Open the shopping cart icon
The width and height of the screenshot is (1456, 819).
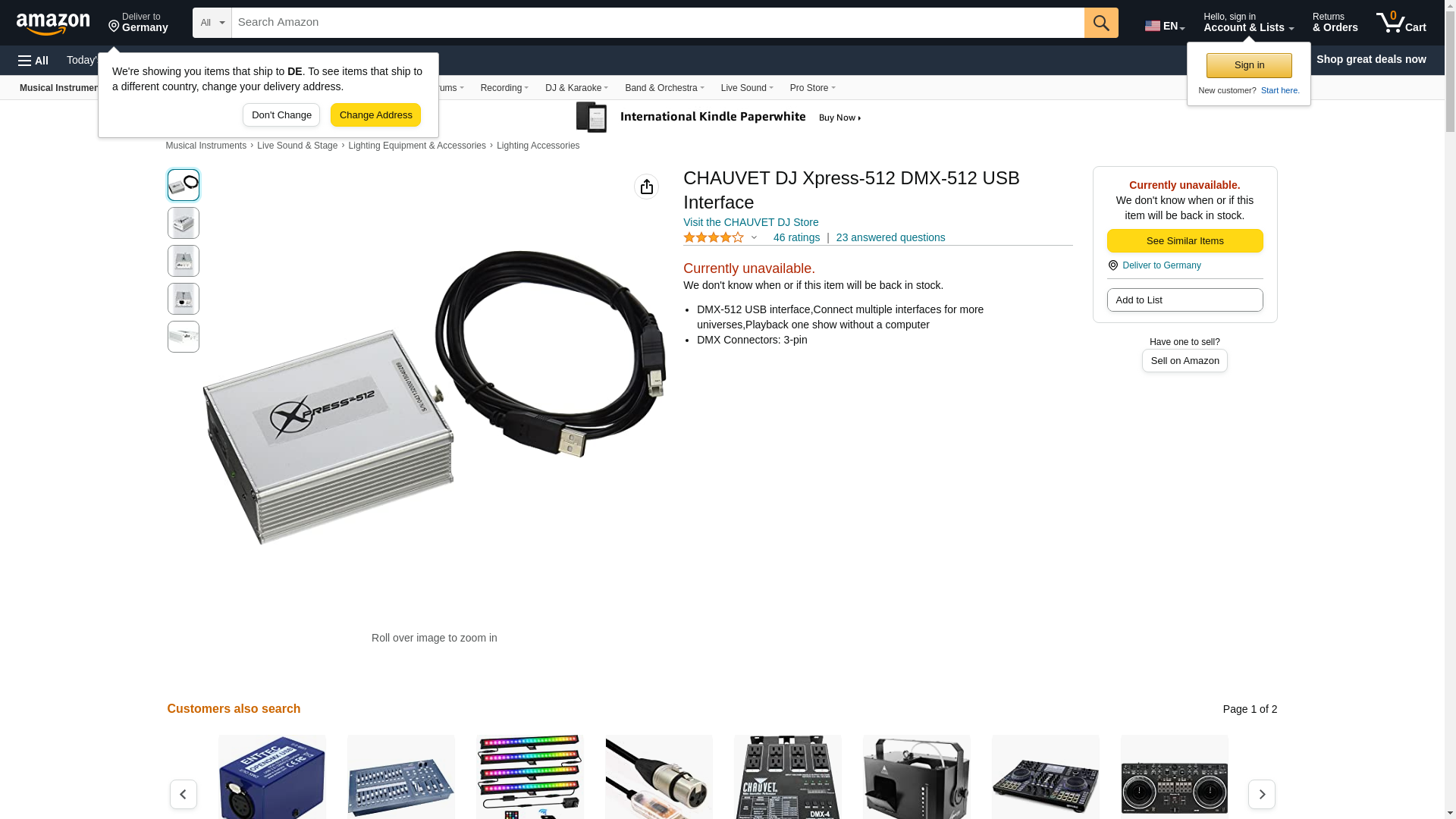tap(1401, 23)
